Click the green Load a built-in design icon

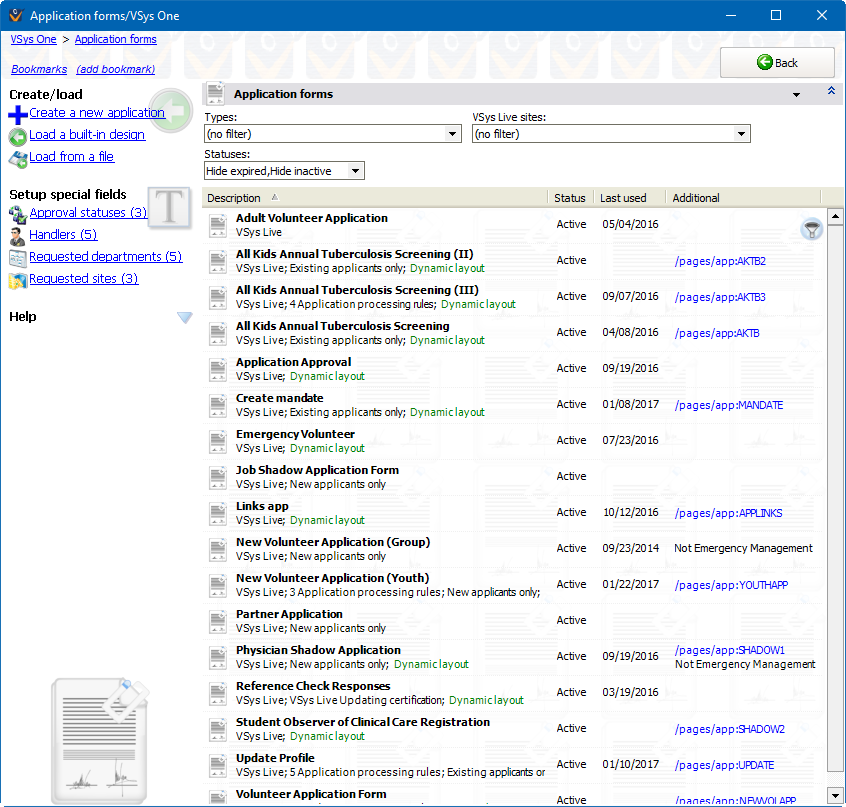pyautogui.click(x=18, y=136)
